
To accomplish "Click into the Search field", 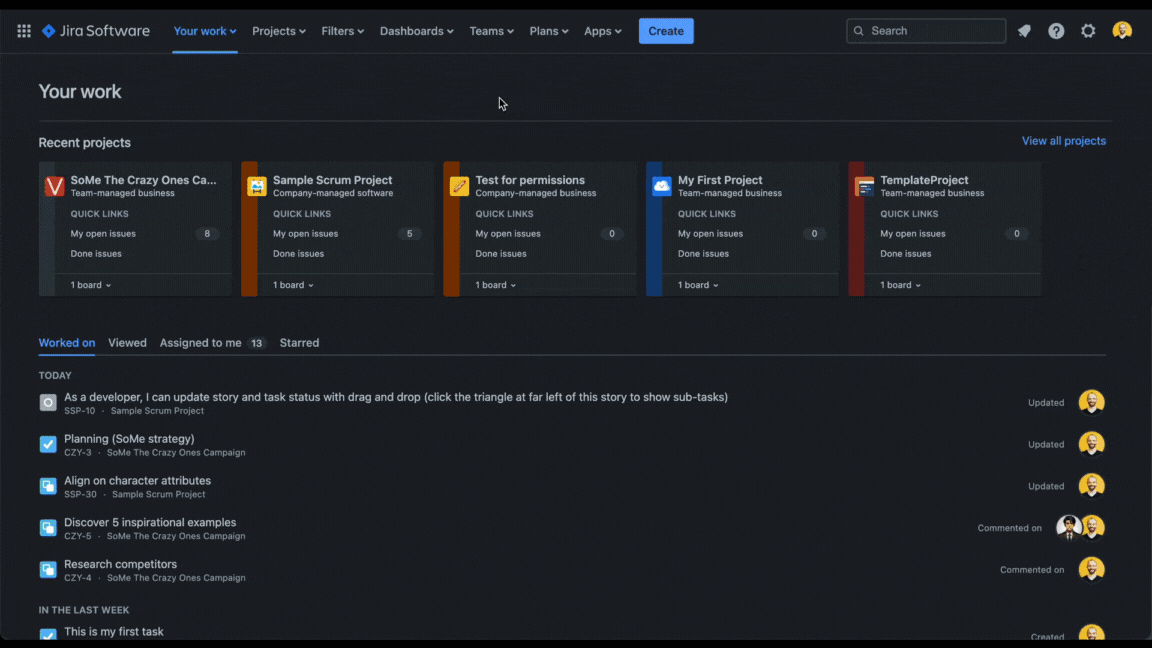I will 926,31.
